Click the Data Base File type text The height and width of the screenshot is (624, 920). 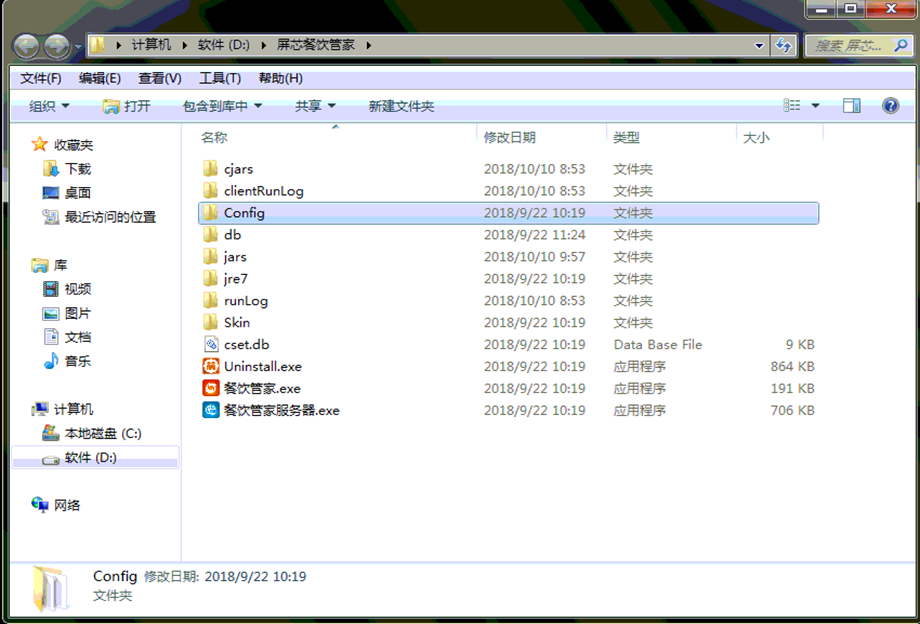pos(658,344)
